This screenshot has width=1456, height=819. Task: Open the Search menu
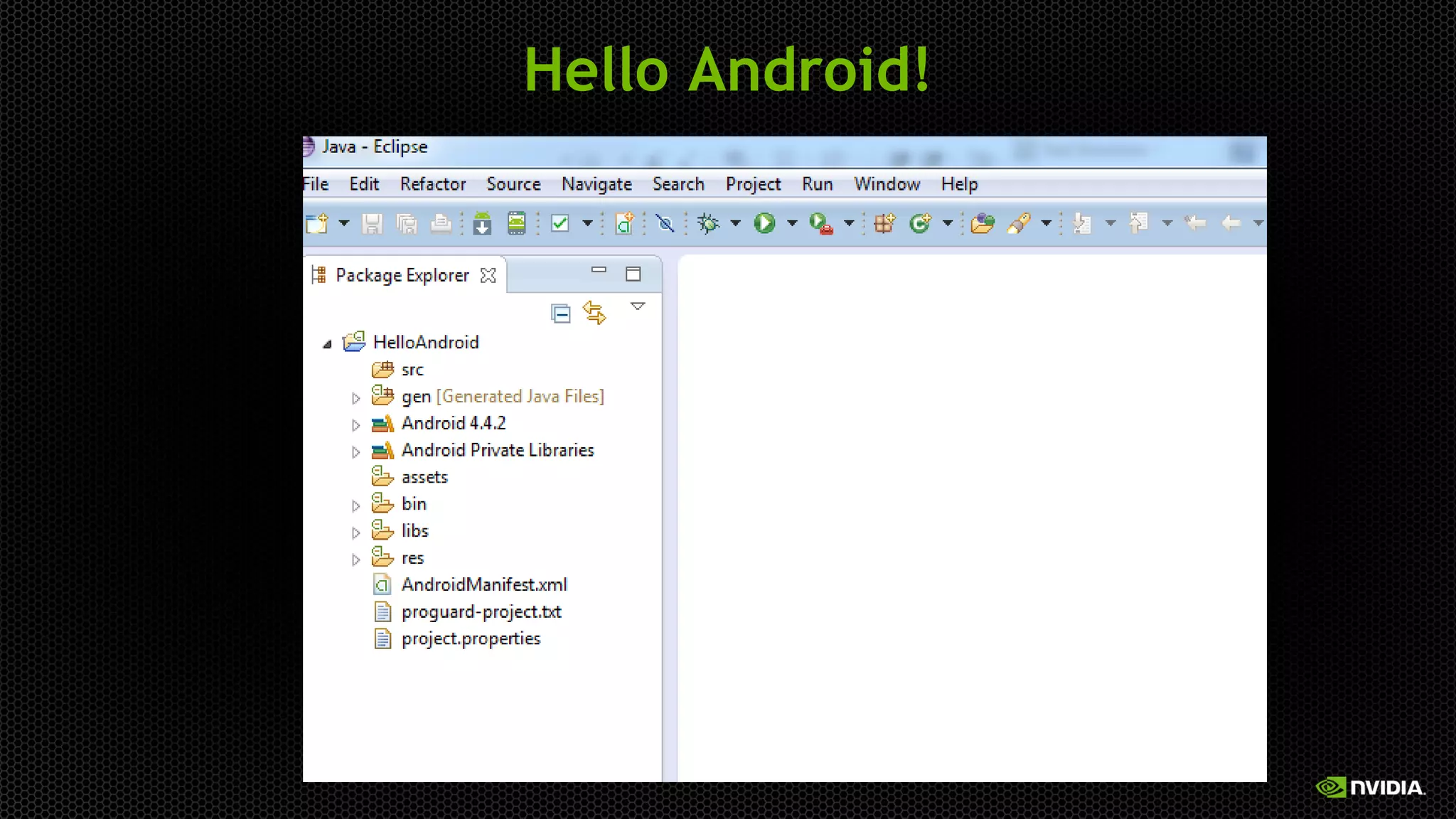tap(679, 184)
